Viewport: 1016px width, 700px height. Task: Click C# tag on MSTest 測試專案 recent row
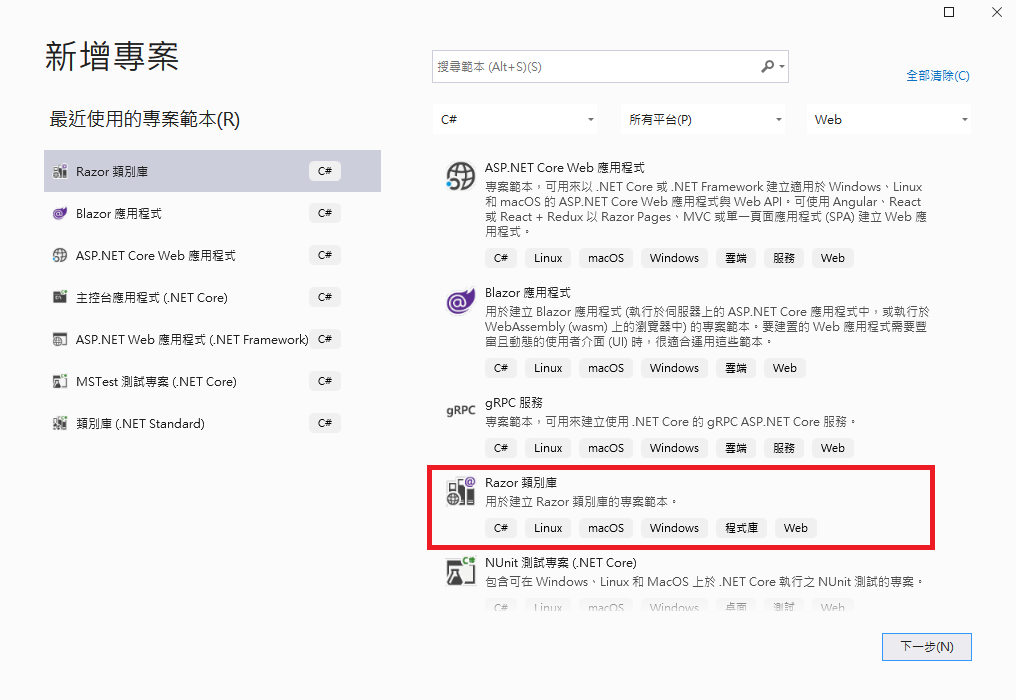point(325,381)
